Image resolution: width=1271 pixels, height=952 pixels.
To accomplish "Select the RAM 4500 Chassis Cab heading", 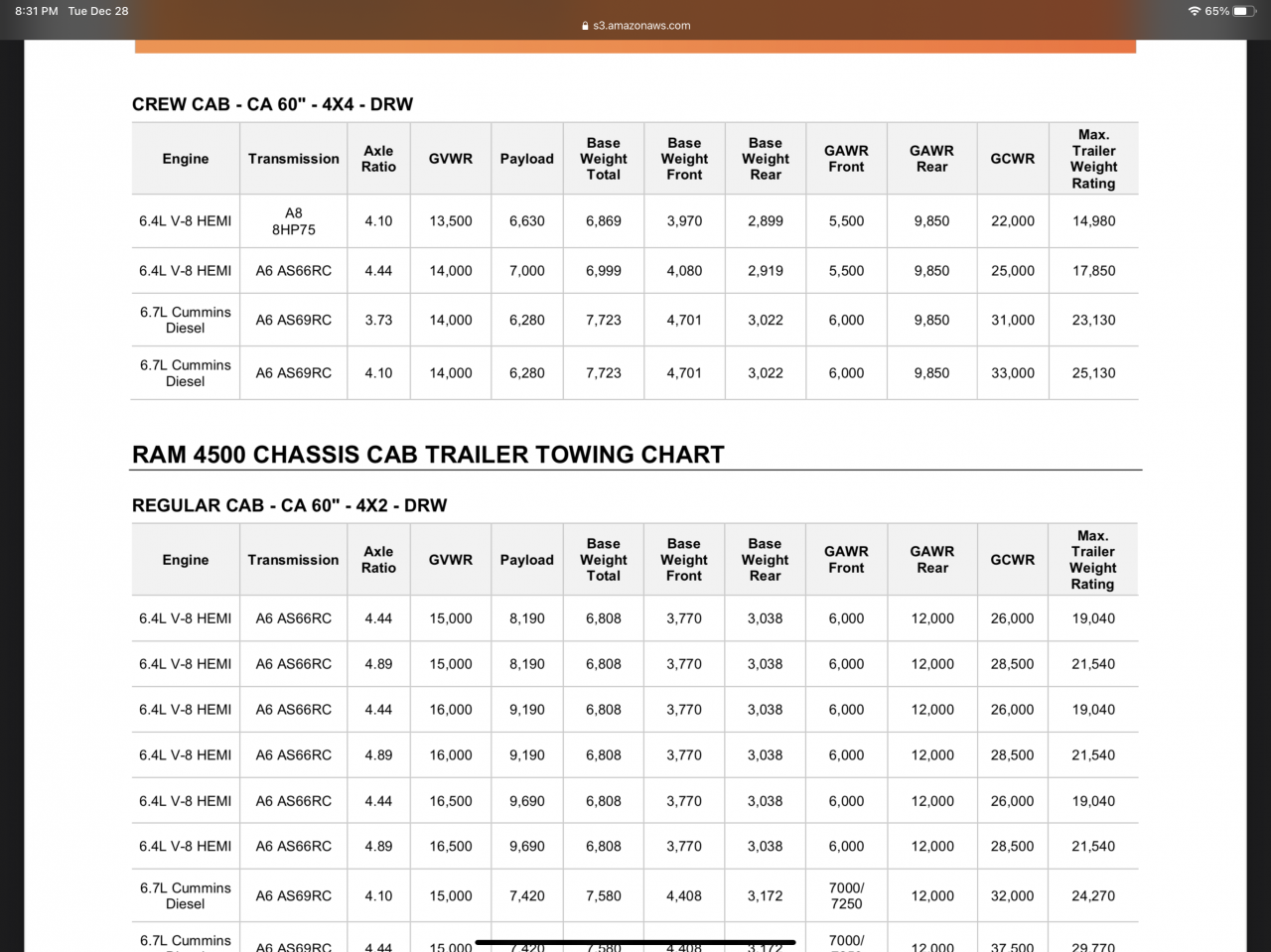I will click(428, 455).
